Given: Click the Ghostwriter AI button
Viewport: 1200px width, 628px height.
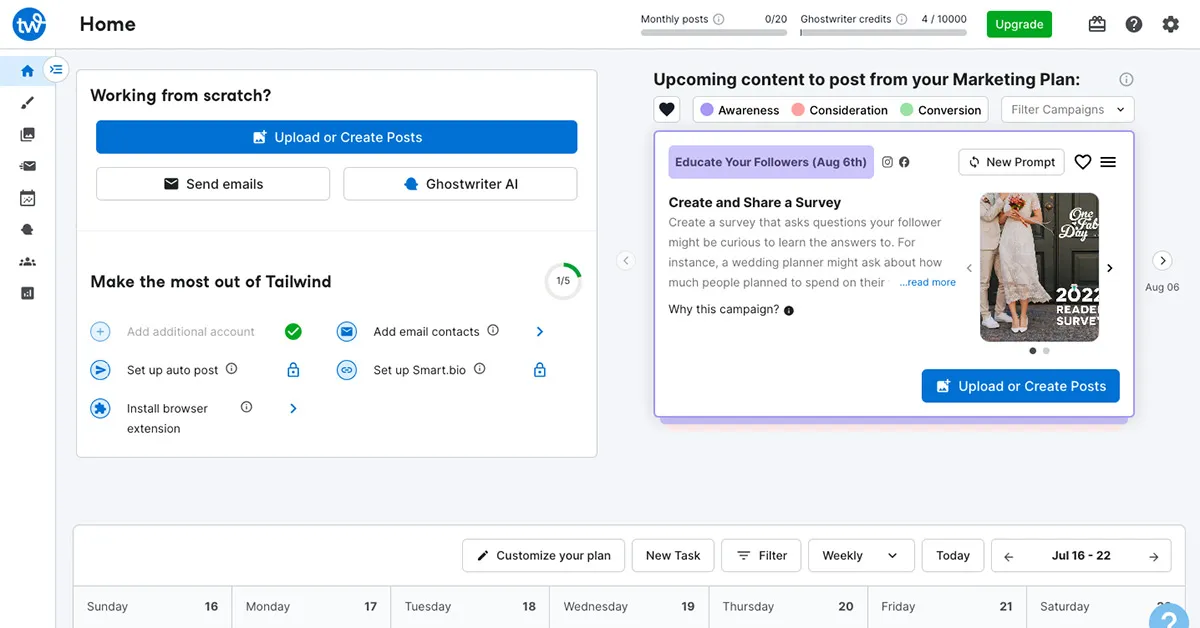Looking at the screenshot, I should (460, 184).
